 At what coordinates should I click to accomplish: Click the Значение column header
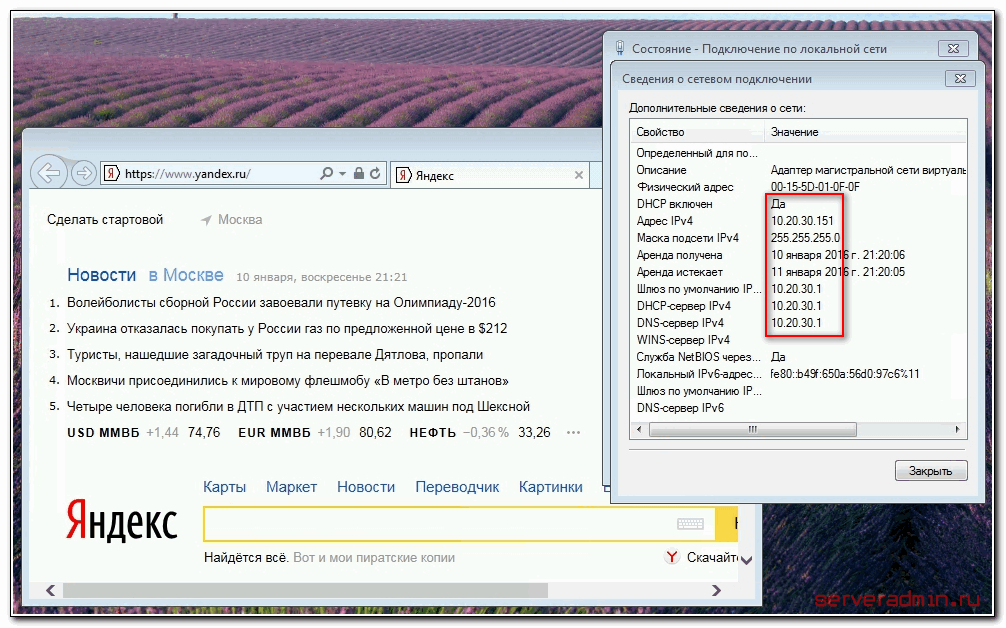[x=865, y=132]
